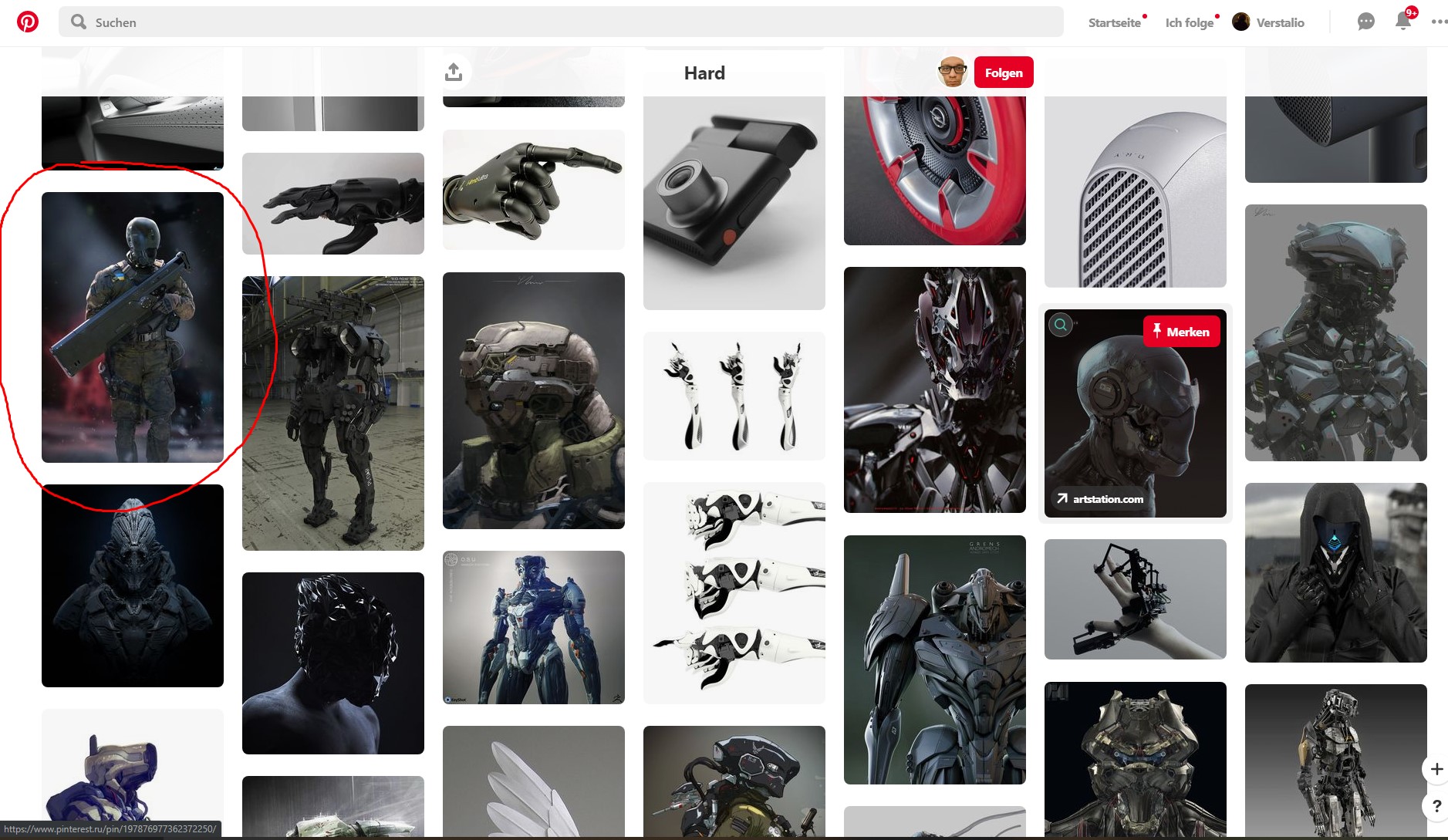1448x840 pixels.
Task: Open the armored helmet with green vest pin
Action: point(534,400)
